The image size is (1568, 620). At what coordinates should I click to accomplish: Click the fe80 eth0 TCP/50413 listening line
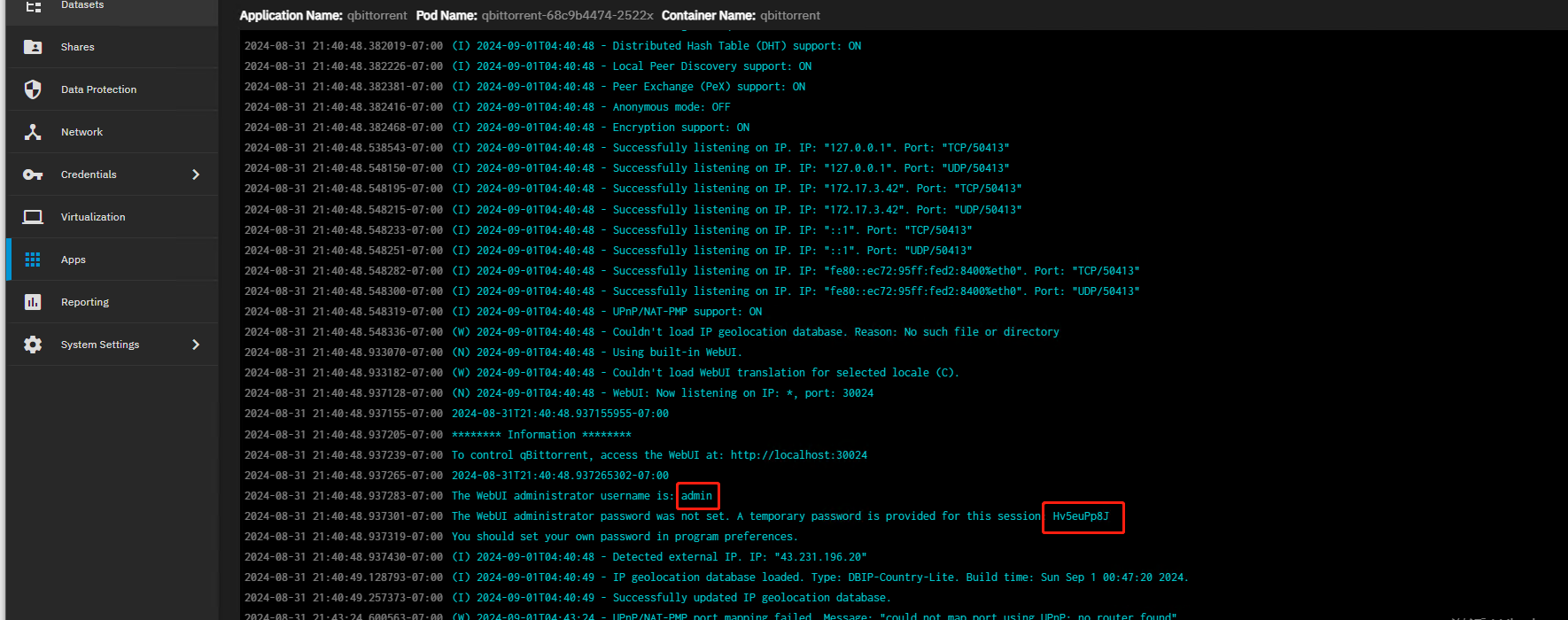pos(692,271)
